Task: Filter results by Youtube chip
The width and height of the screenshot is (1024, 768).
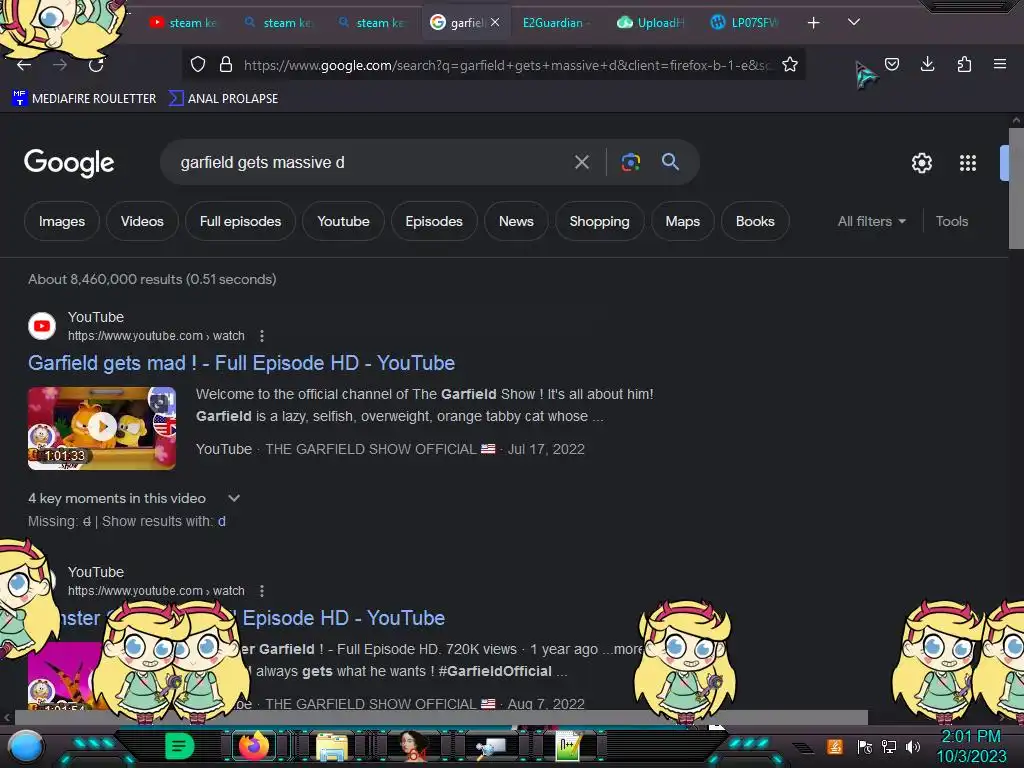Action: tap(343, 221)
